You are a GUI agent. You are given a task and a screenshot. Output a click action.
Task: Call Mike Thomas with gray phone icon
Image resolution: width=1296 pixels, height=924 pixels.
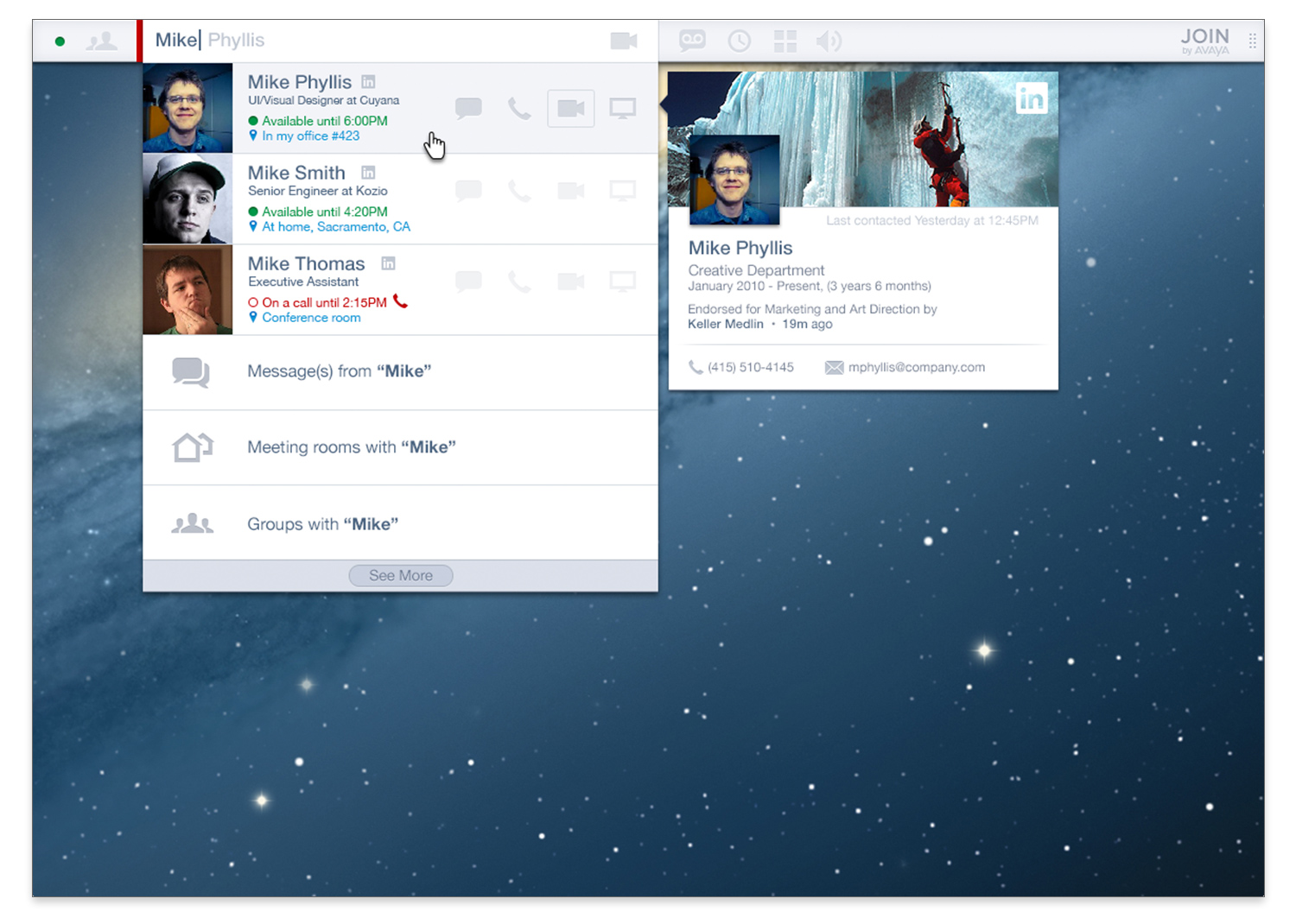pyautogui.click(x=519, y=281)
